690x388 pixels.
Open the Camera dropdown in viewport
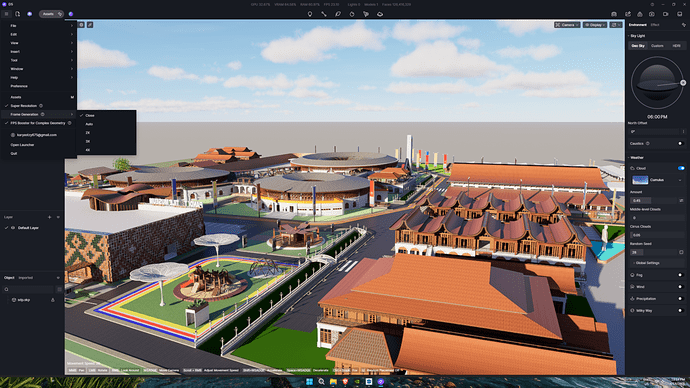point(567,25)
